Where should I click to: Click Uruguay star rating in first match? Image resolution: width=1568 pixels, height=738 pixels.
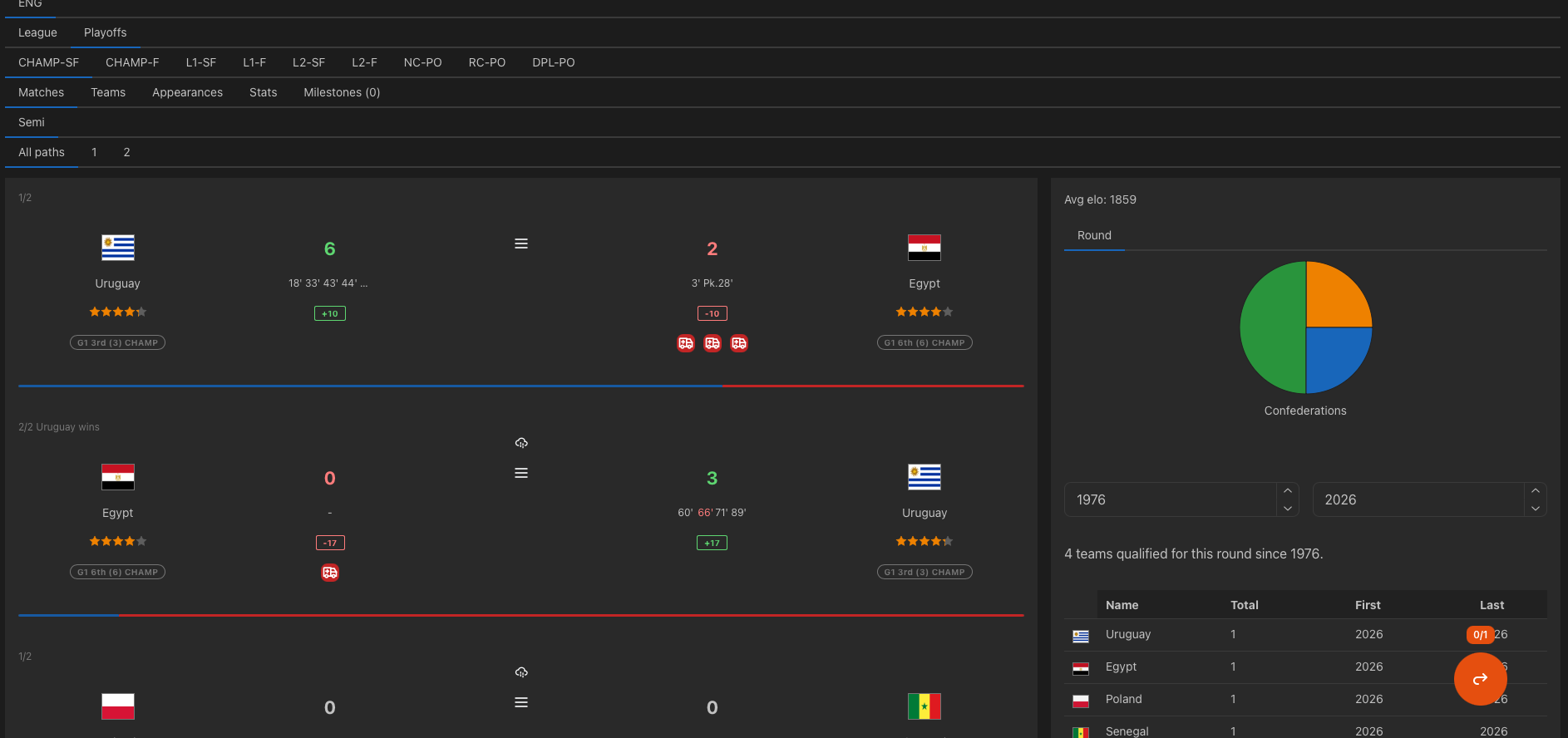[x=118, y=312]
